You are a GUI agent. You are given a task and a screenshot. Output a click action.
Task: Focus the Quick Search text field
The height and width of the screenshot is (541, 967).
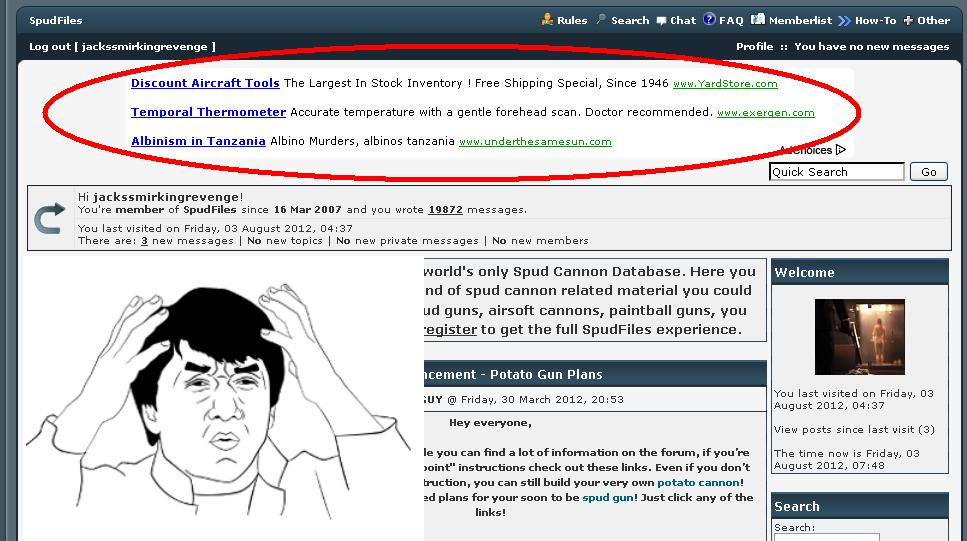pyautogui.click(x=836, y=172)
